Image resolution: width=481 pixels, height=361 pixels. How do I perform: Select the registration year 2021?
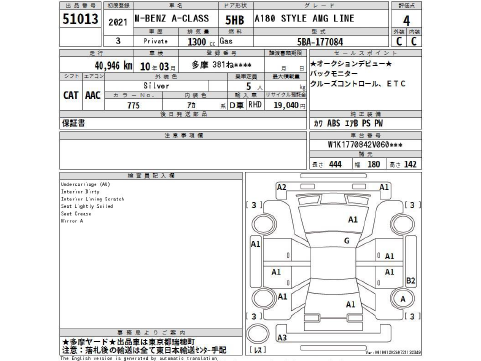(x=118, y=22)
